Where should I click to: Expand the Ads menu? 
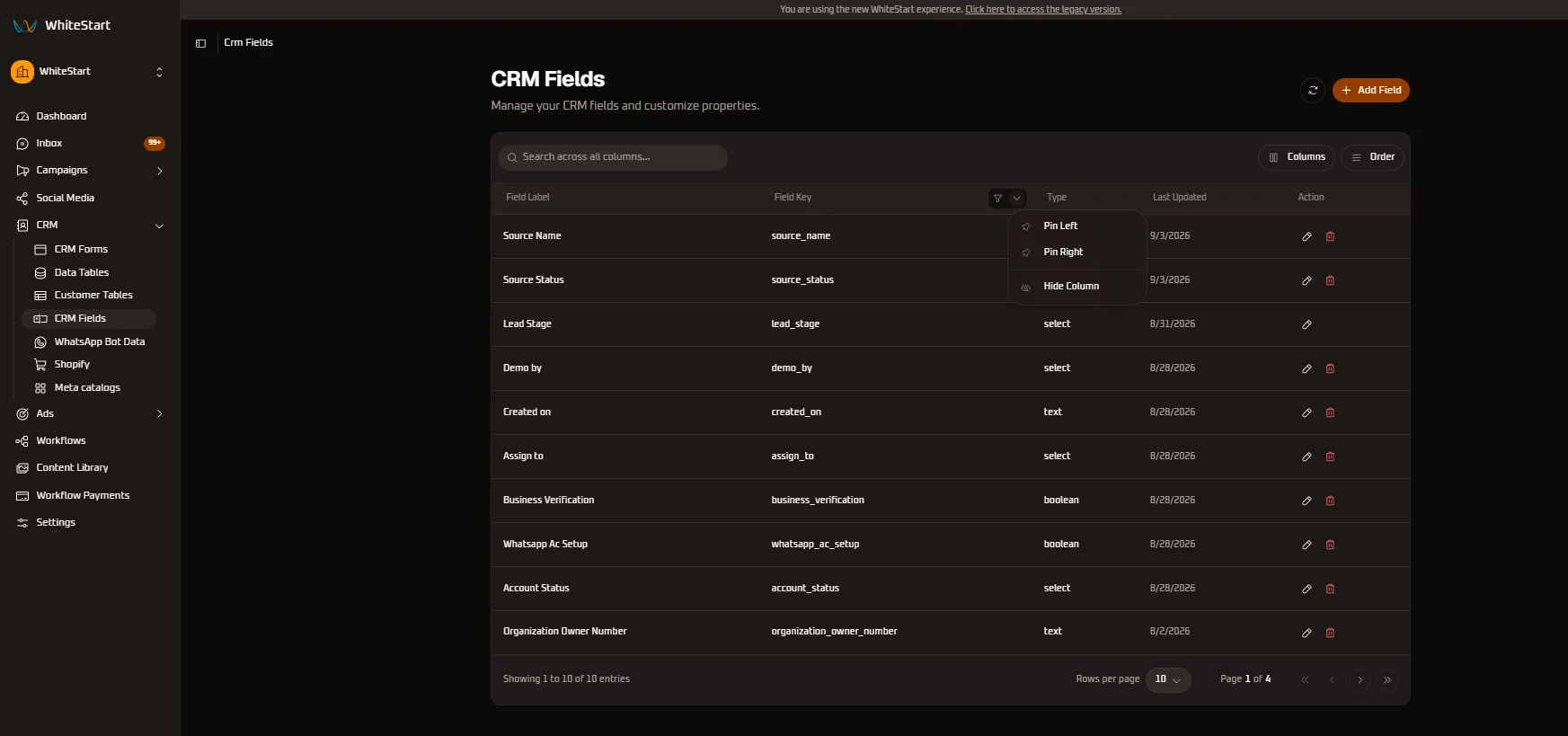click(x=90, y=414)
